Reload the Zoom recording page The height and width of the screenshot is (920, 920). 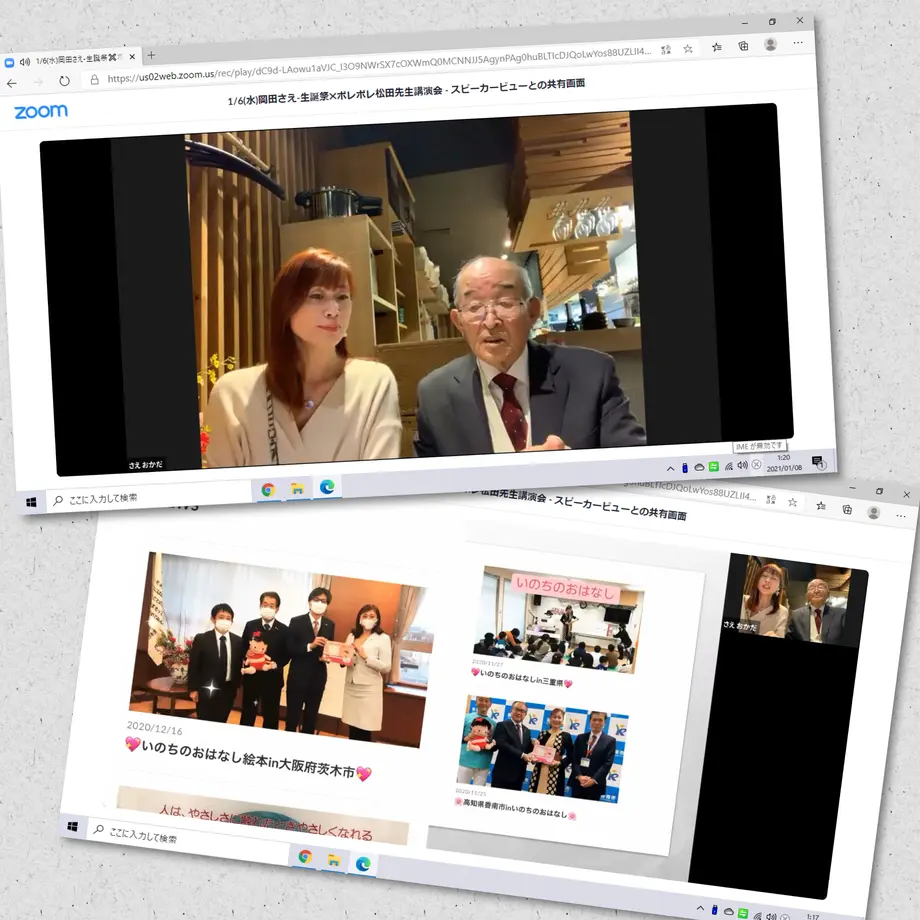65,81
